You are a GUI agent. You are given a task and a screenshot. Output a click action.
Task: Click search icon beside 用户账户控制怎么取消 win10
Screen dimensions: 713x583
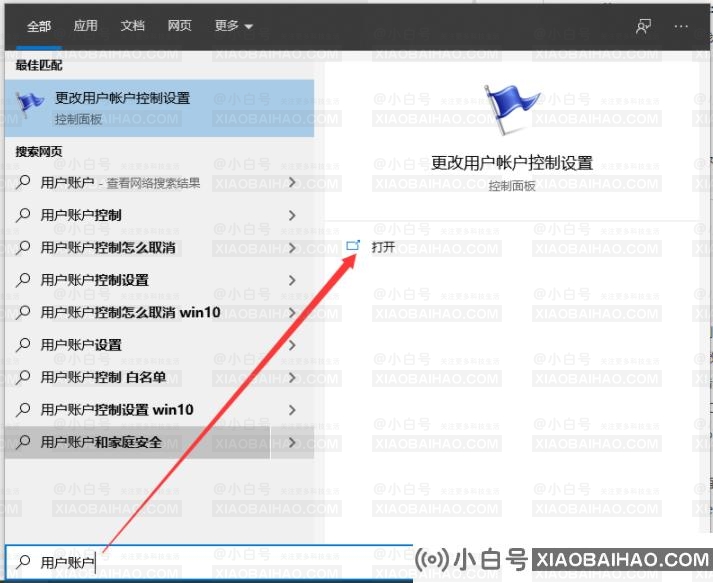23,312
